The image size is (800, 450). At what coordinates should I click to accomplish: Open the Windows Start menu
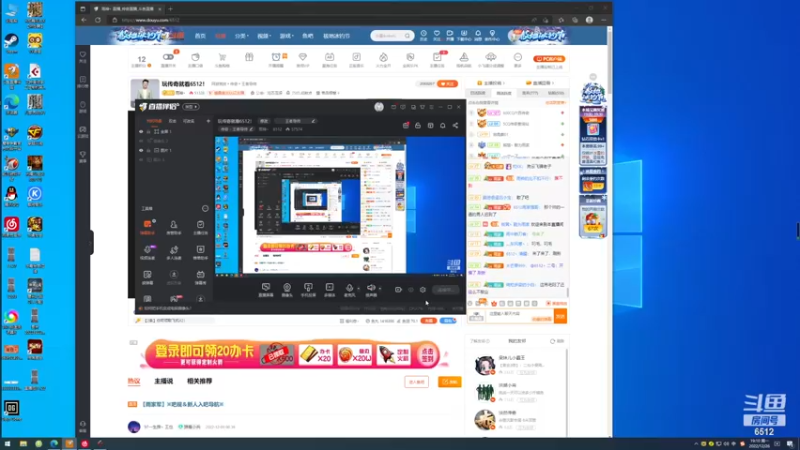pyautogui.click(x=7, y=444)
